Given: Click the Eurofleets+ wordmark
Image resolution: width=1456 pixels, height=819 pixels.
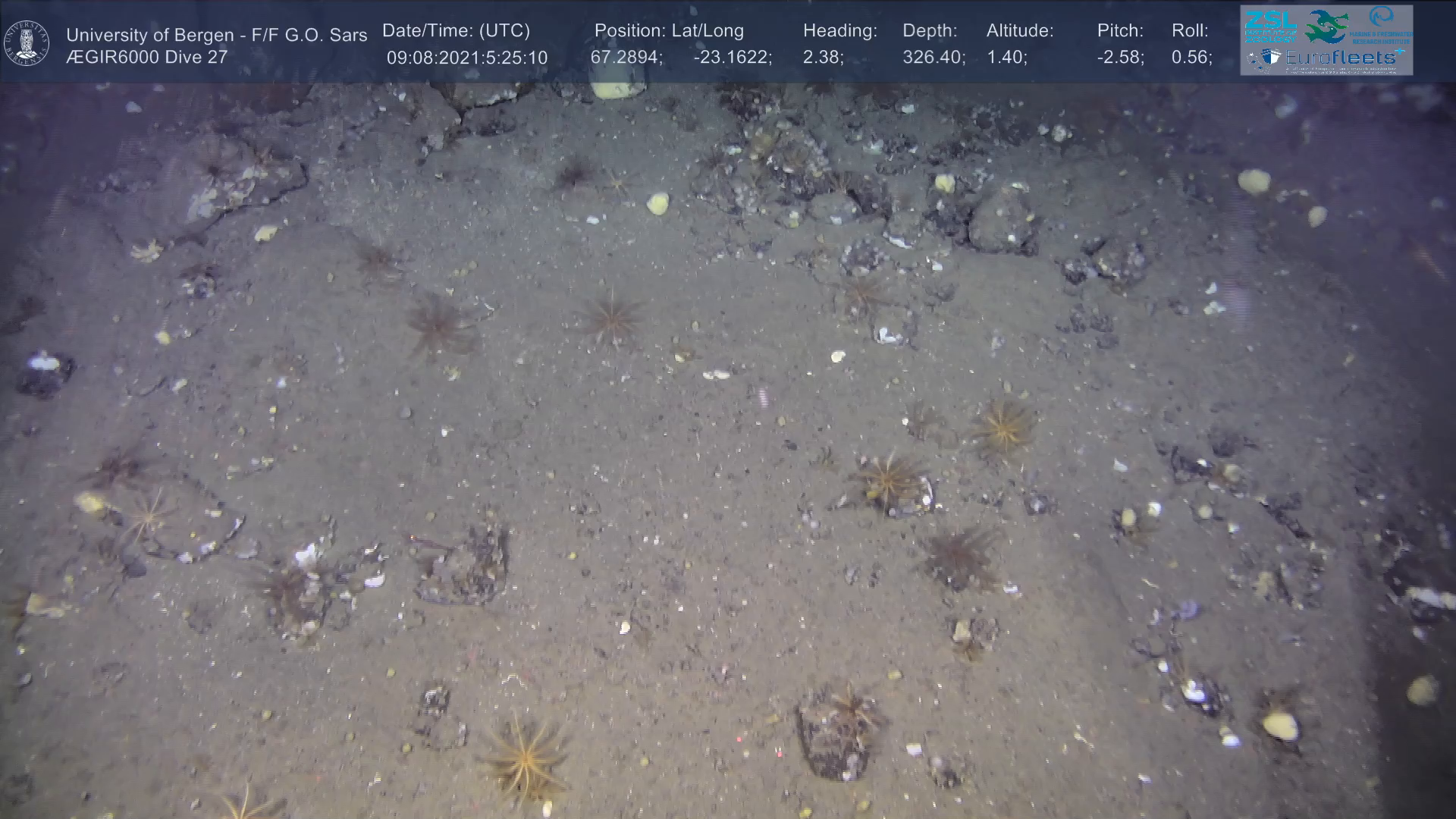Looking at the screenshot, I should [1341, 58].
